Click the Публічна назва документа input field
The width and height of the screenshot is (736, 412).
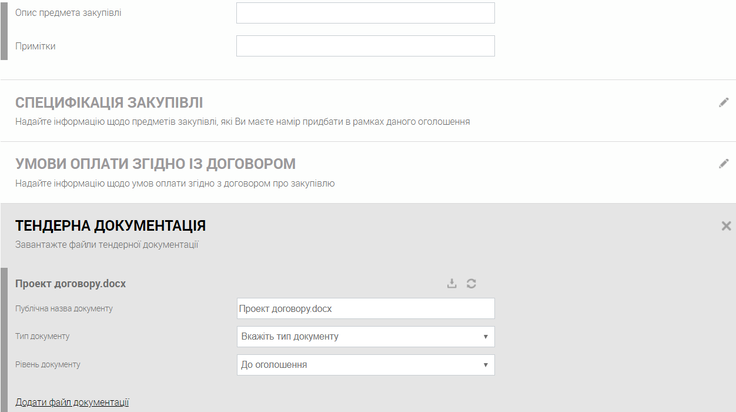coord(365,309)
